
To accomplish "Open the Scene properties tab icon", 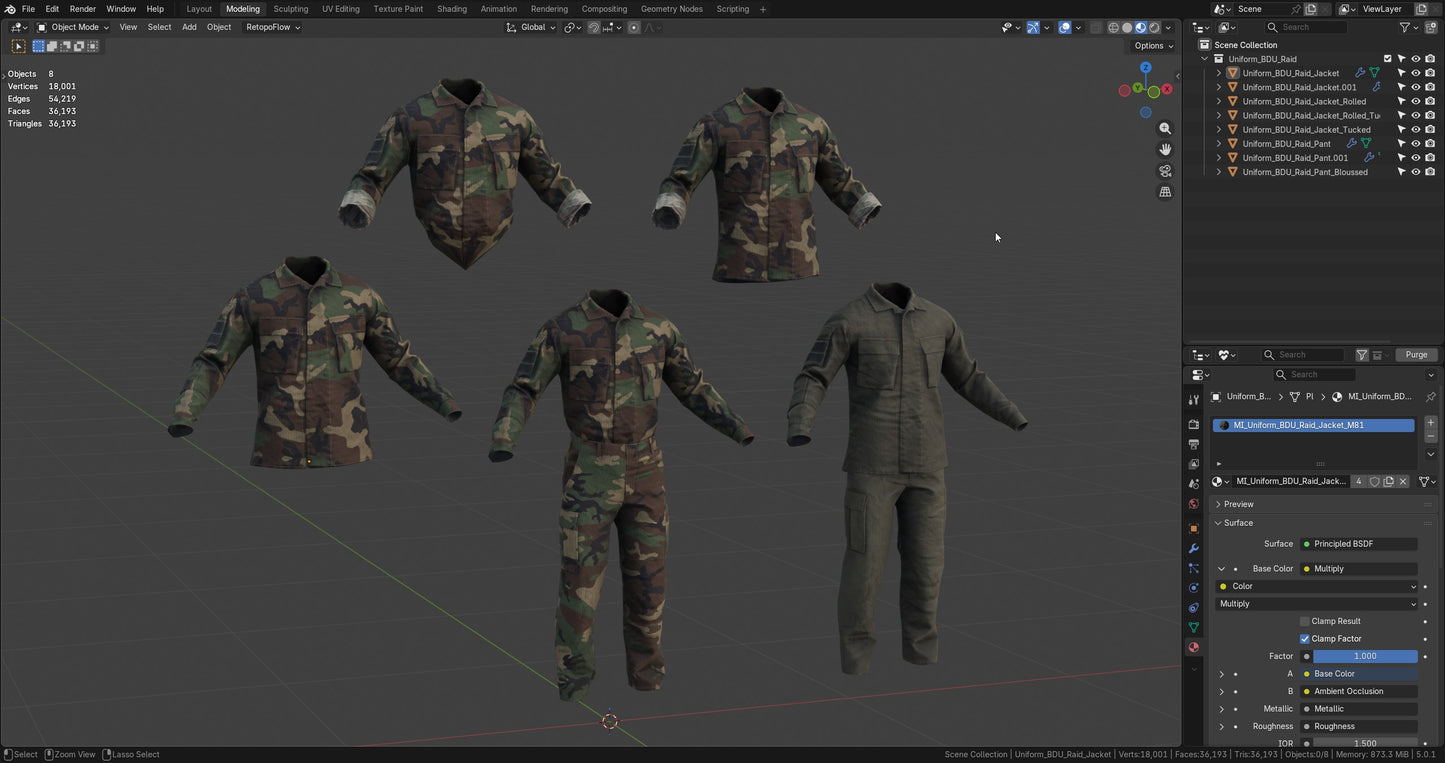I will point(1193,484).
